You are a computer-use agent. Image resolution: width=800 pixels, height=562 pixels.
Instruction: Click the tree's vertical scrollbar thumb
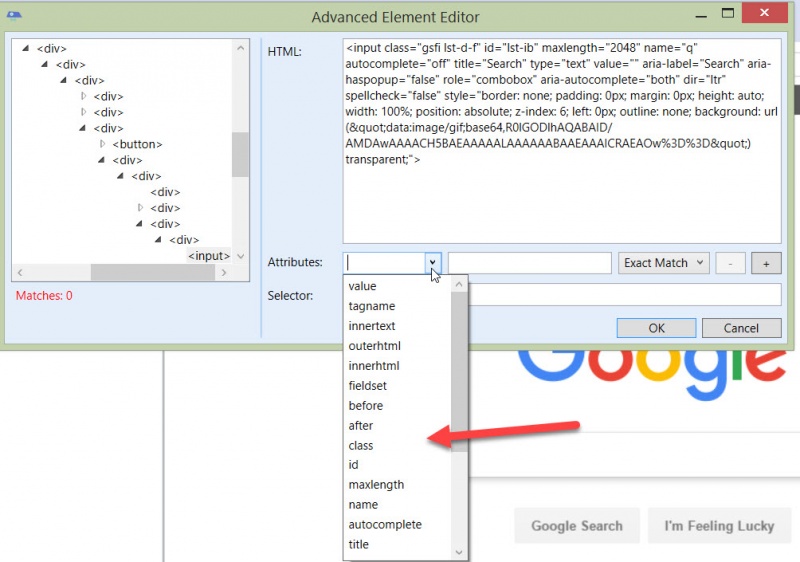[x=240, y=155]
